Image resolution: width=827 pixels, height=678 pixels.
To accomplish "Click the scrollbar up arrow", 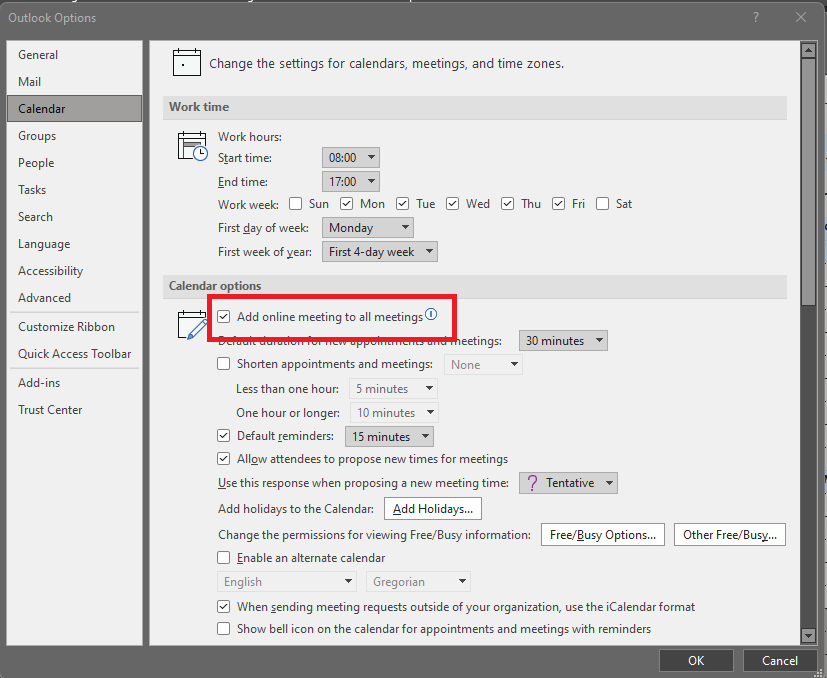I will [x=808, y=51].
